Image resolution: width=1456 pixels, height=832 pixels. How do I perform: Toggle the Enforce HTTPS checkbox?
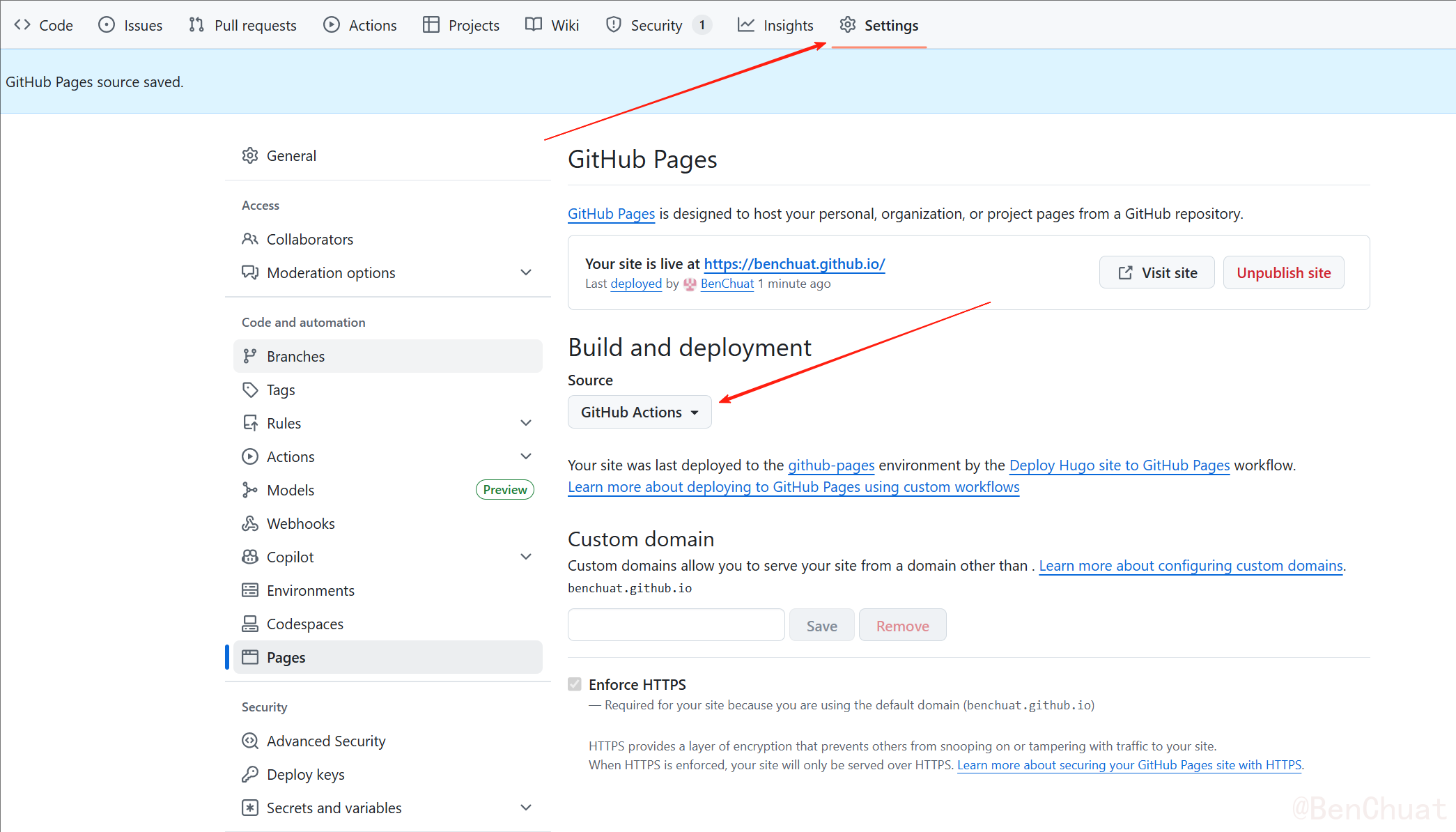575,684
